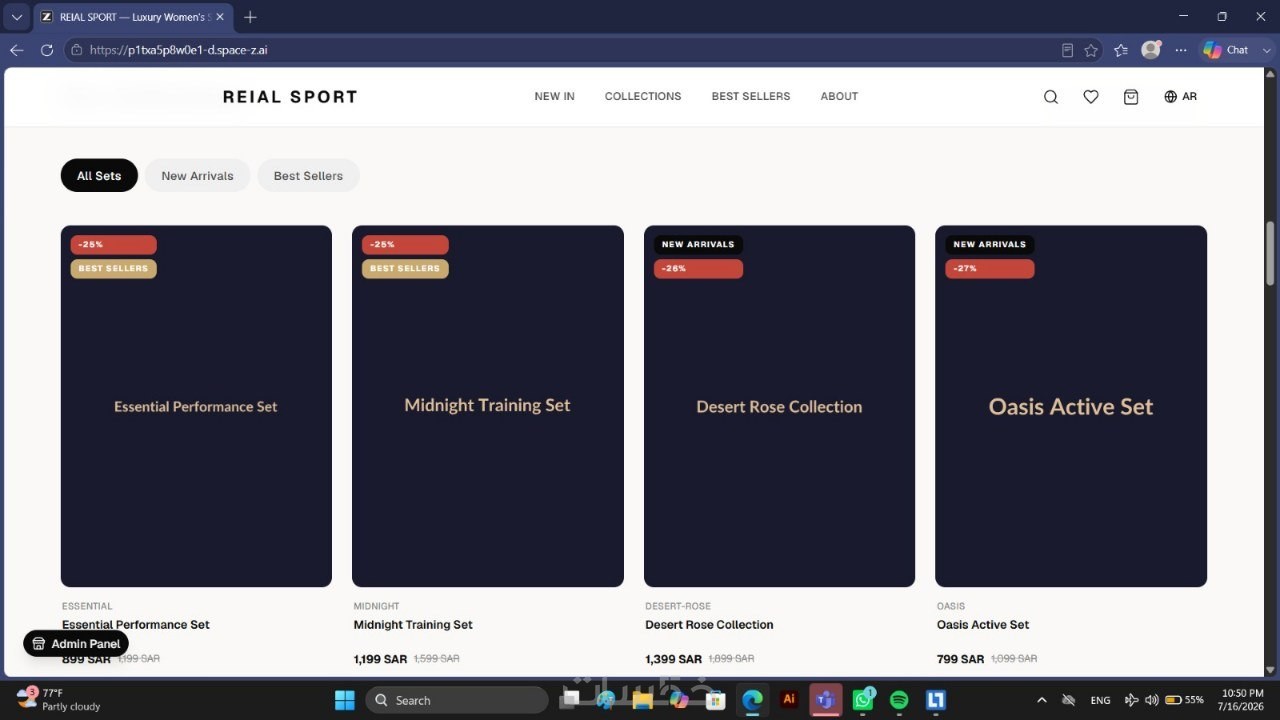The image size is (1280, 720).
Task: Open the COLLECTIONS navigation item
Action: (643, 97)
